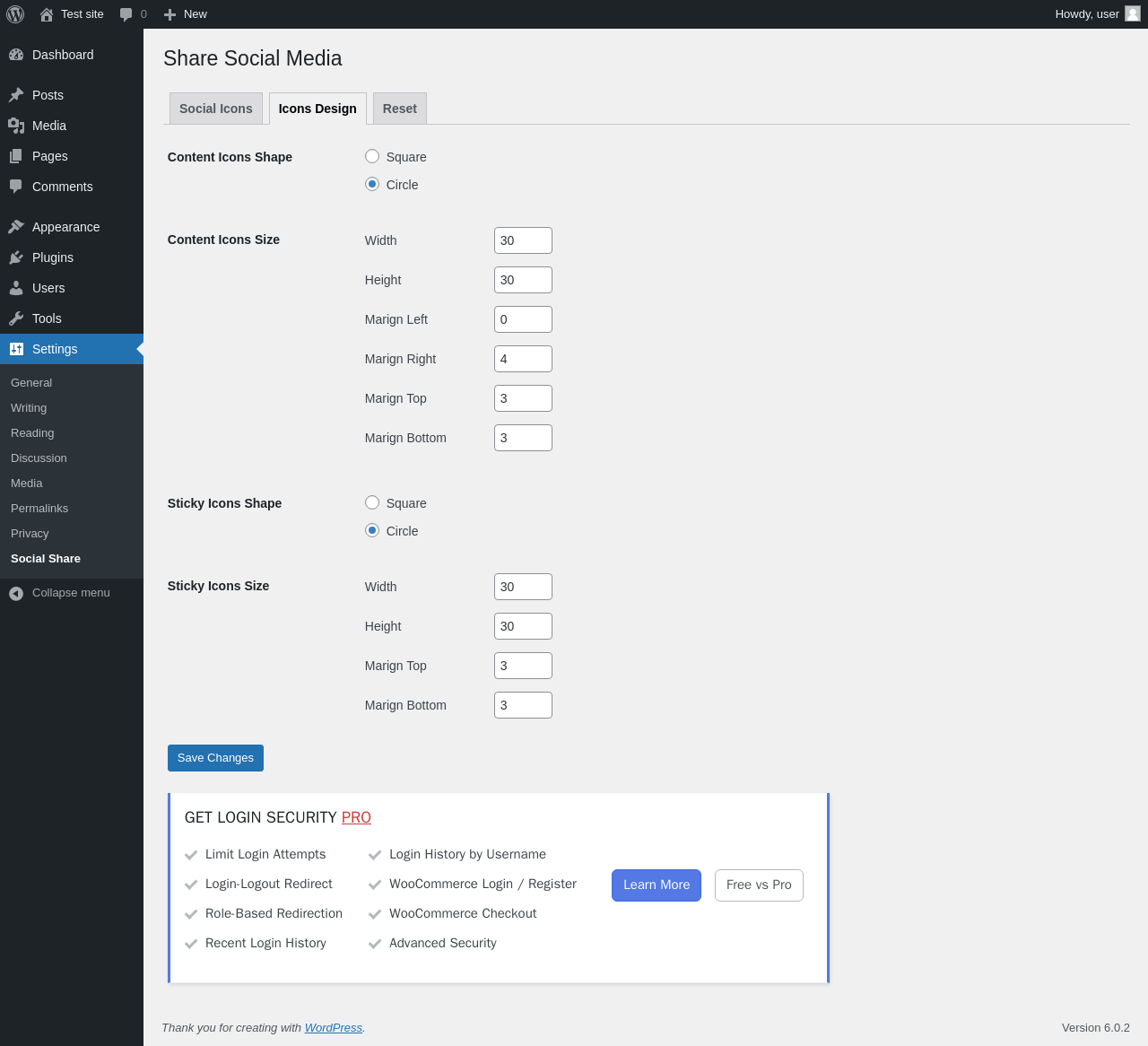Open the Reset tab

point(400,109)
